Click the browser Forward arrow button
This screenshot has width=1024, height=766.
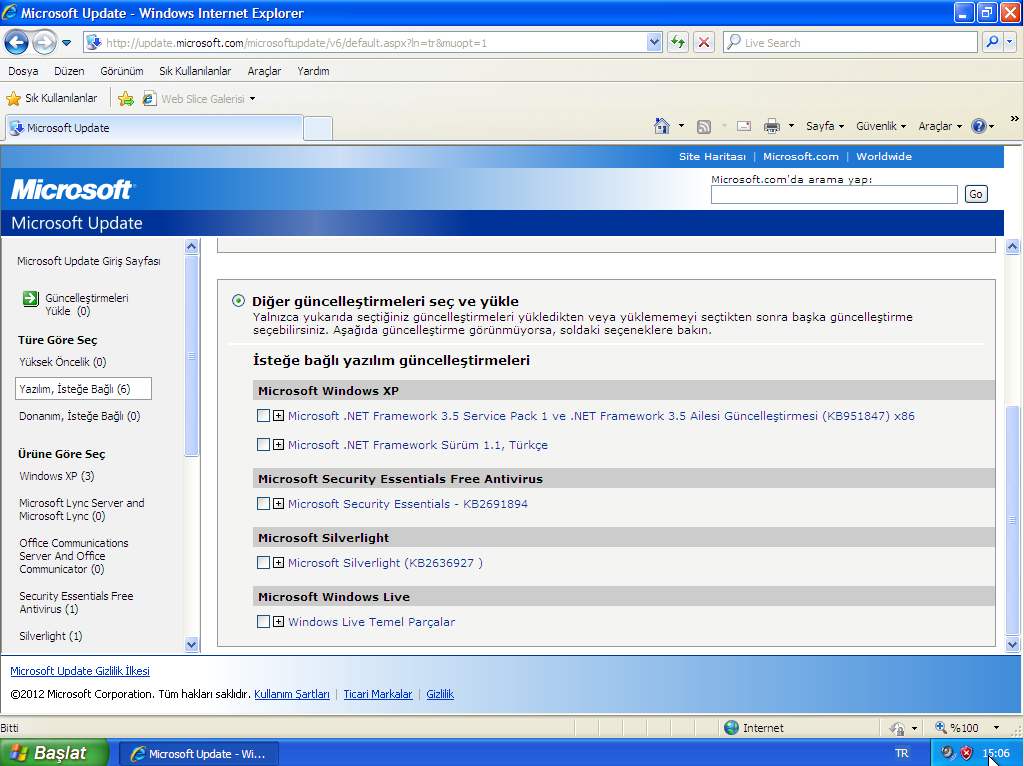(44, 43)
